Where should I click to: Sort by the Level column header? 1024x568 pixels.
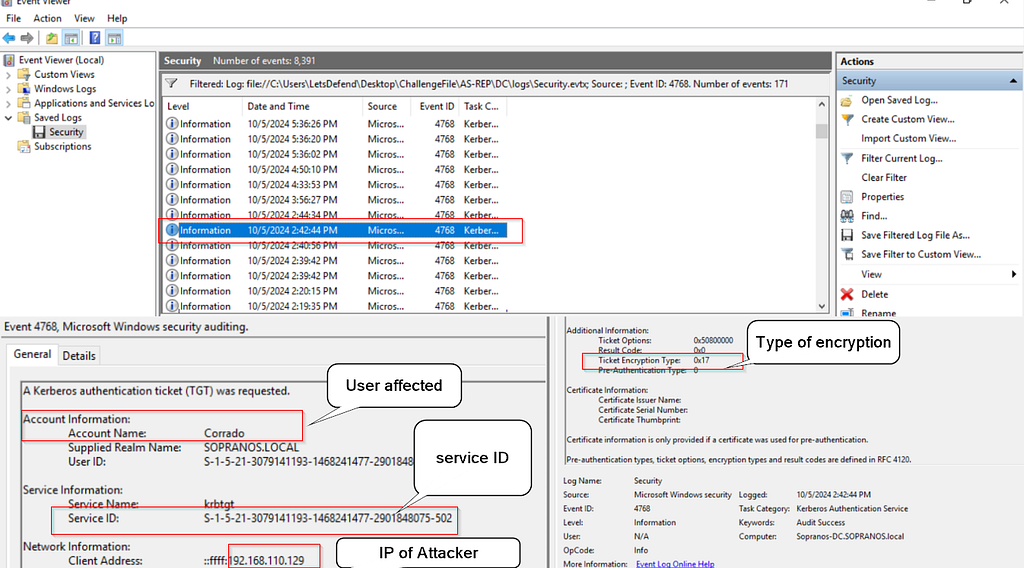tap(202, 106)
